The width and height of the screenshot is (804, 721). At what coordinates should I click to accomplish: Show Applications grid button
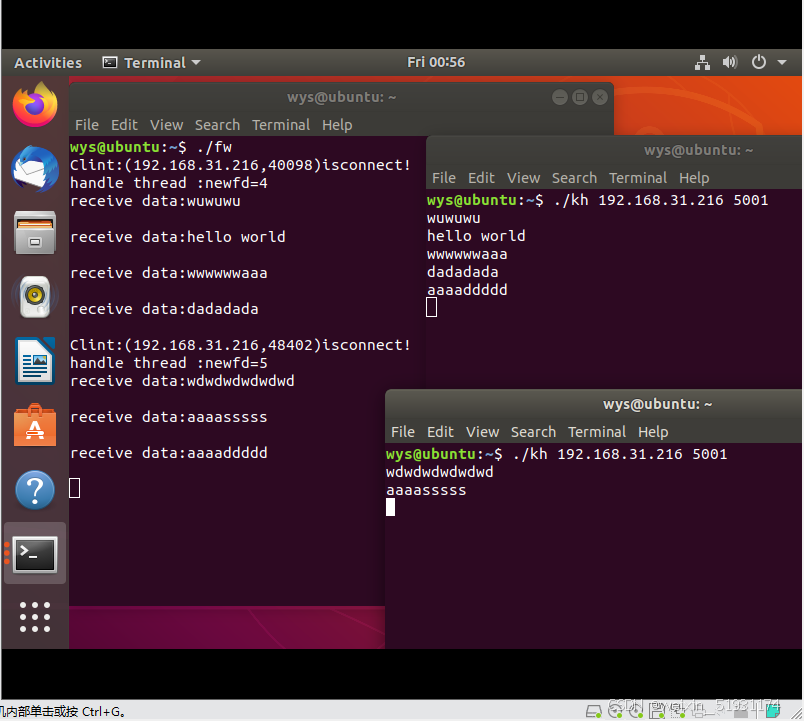point(35,617)
